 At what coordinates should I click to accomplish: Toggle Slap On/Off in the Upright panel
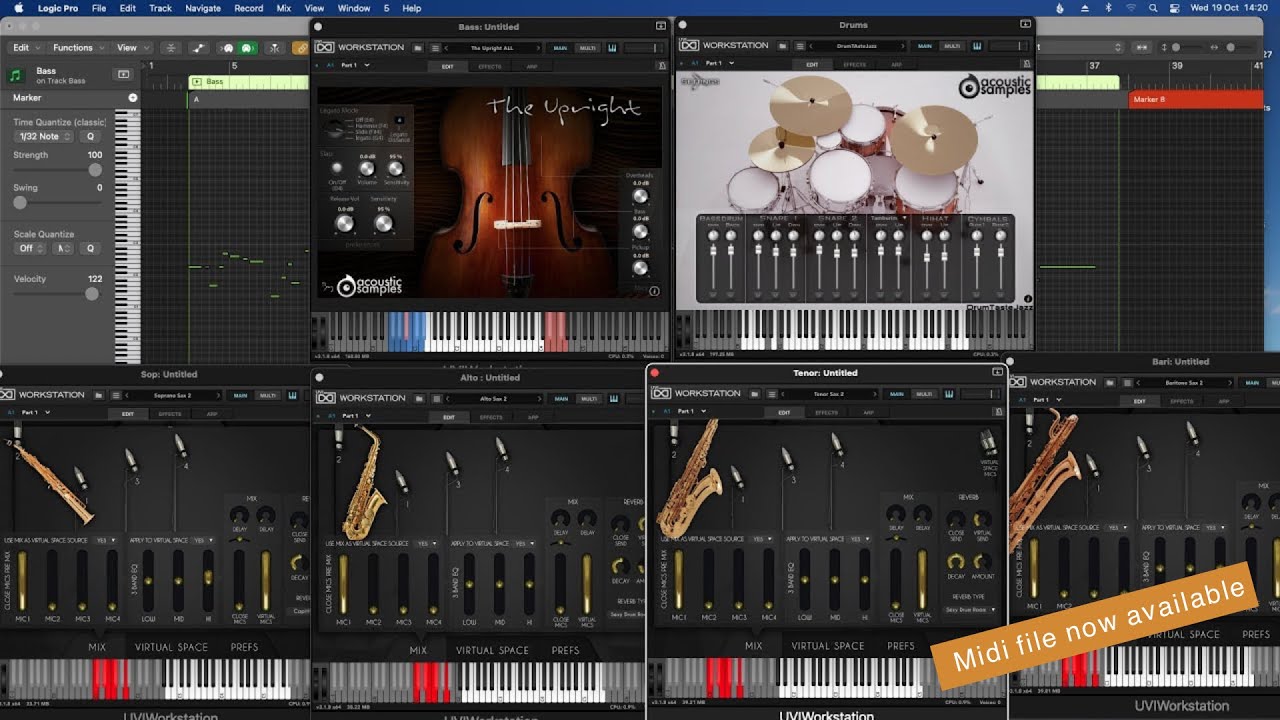click(x=336, y=168)
